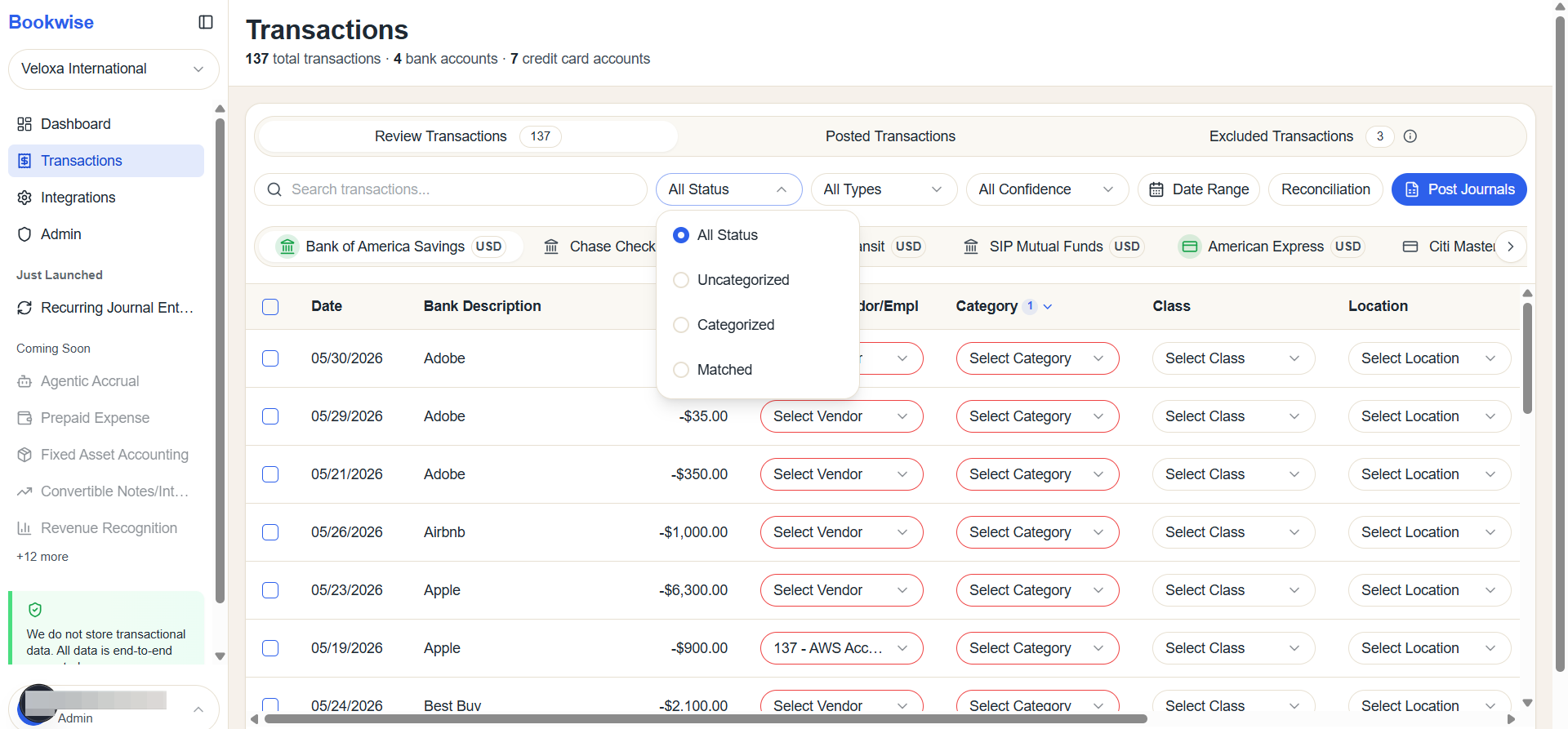Expand the user profile menu chevron
The image size is (1568, 729).
(x=198, y=709)
